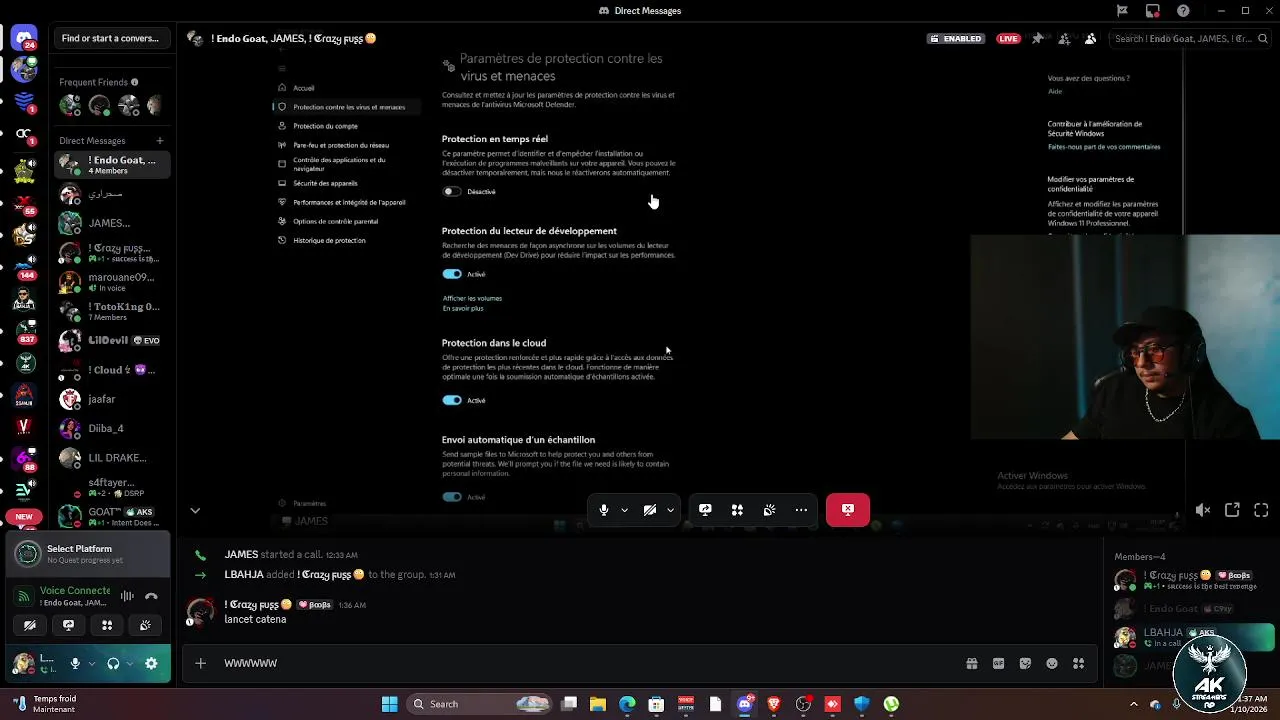Viewport: 1280px width, 720px height.
Task: Toggle noise suppression waveform icon
Action: click(x=127, y=596)
